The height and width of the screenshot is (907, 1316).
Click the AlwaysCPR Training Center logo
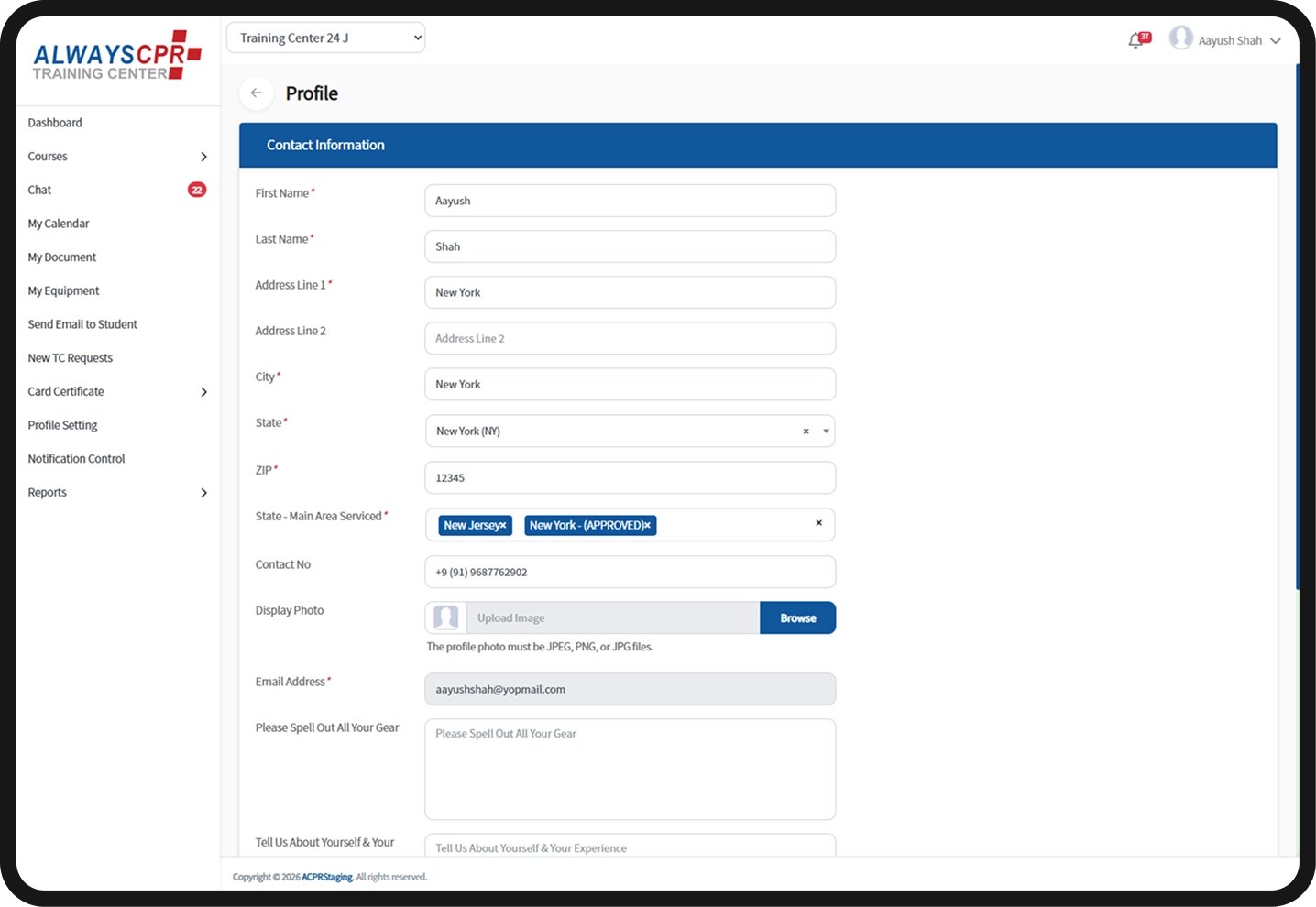tap(117, 56)
